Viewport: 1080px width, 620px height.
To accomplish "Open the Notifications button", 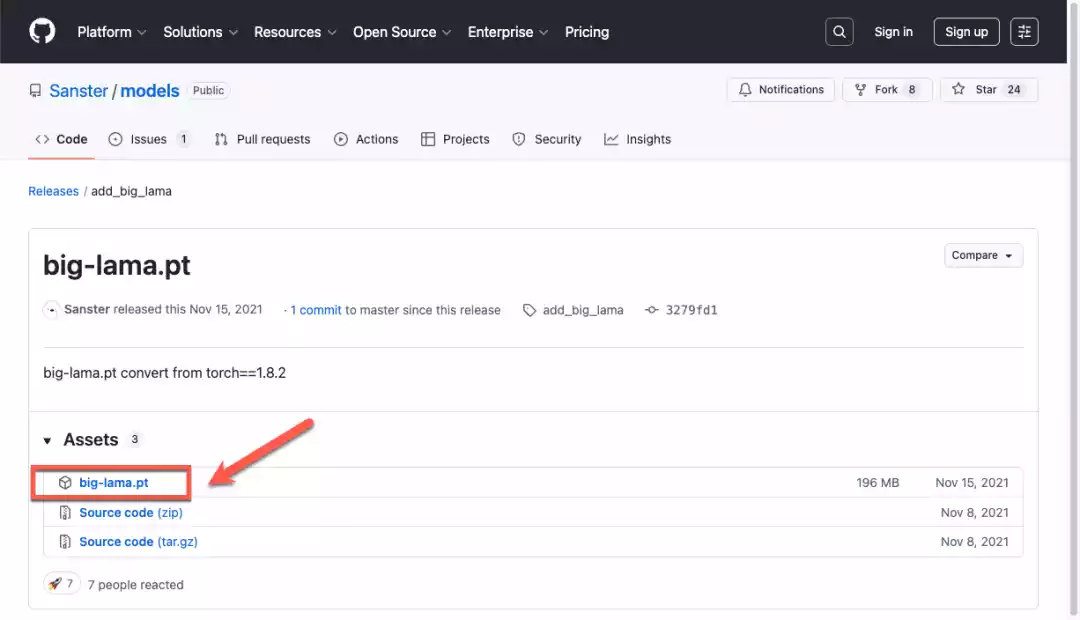I will pyautogui.click(x=781, y=90).
